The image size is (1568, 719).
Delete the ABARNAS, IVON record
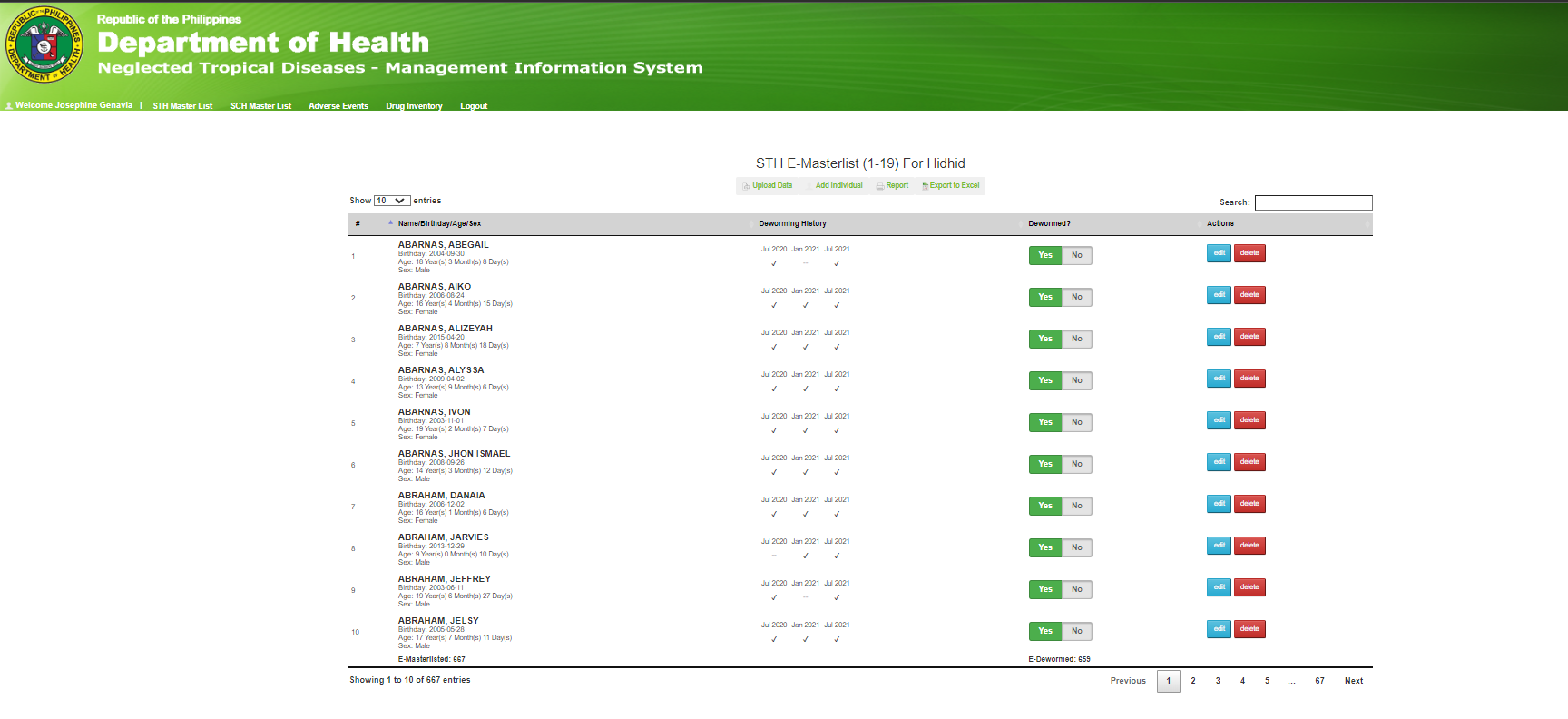point(1249,420)
